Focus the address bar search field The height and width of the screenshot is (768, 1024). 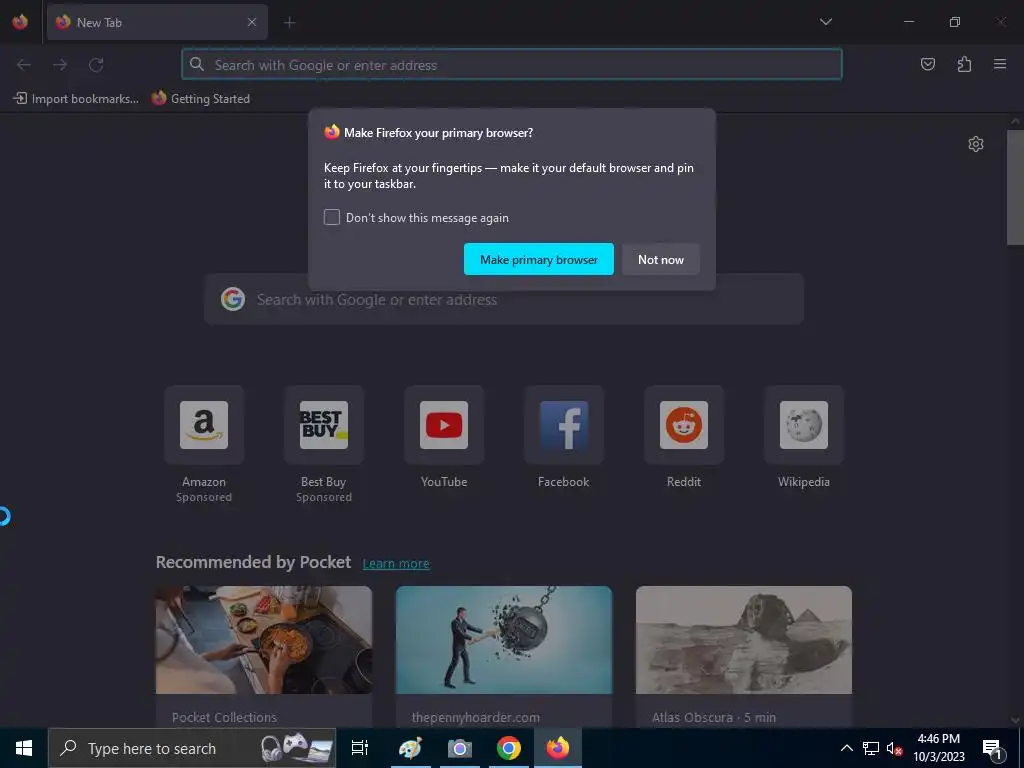512,65
